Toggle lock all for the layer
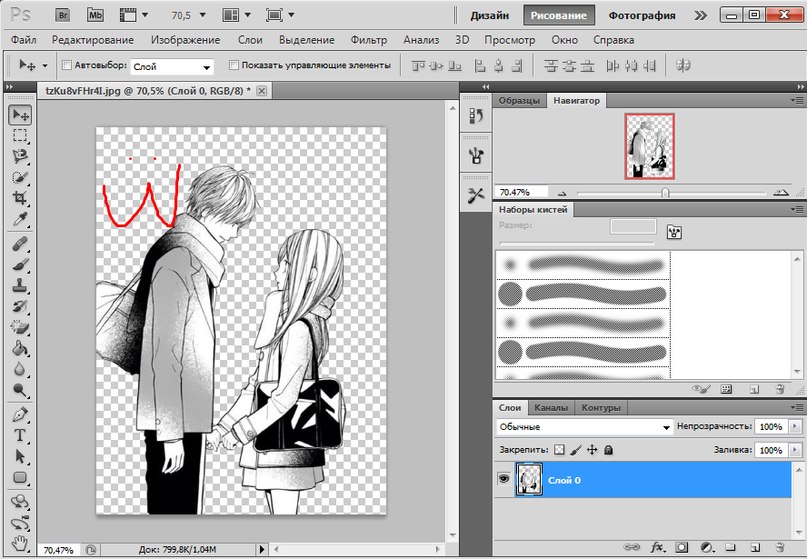Image resolution: width=807 pixels, height=559 pixels. point(608,450)
